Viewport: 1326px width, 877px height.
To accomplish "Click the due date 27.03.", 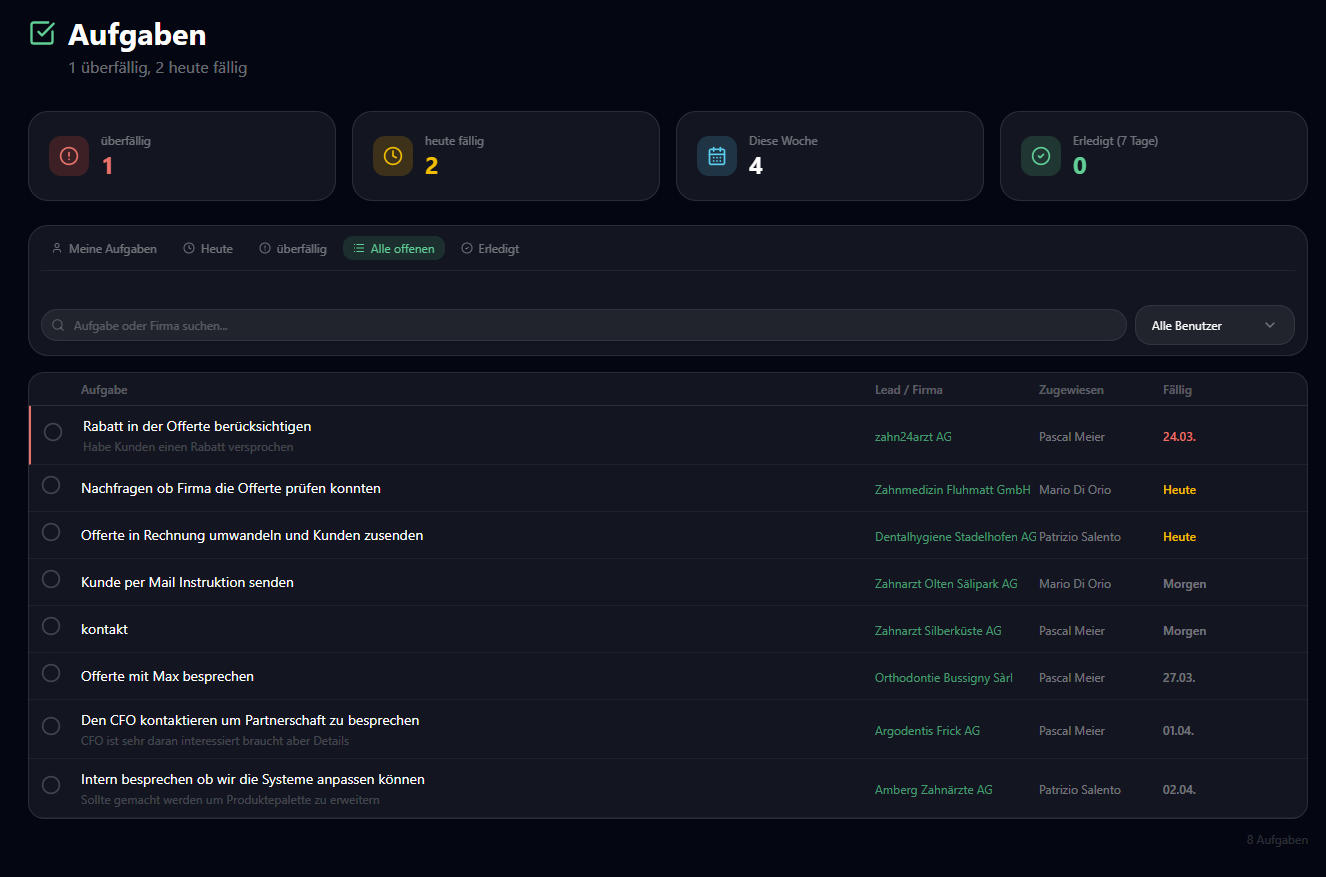I will tap(1179, 678).
